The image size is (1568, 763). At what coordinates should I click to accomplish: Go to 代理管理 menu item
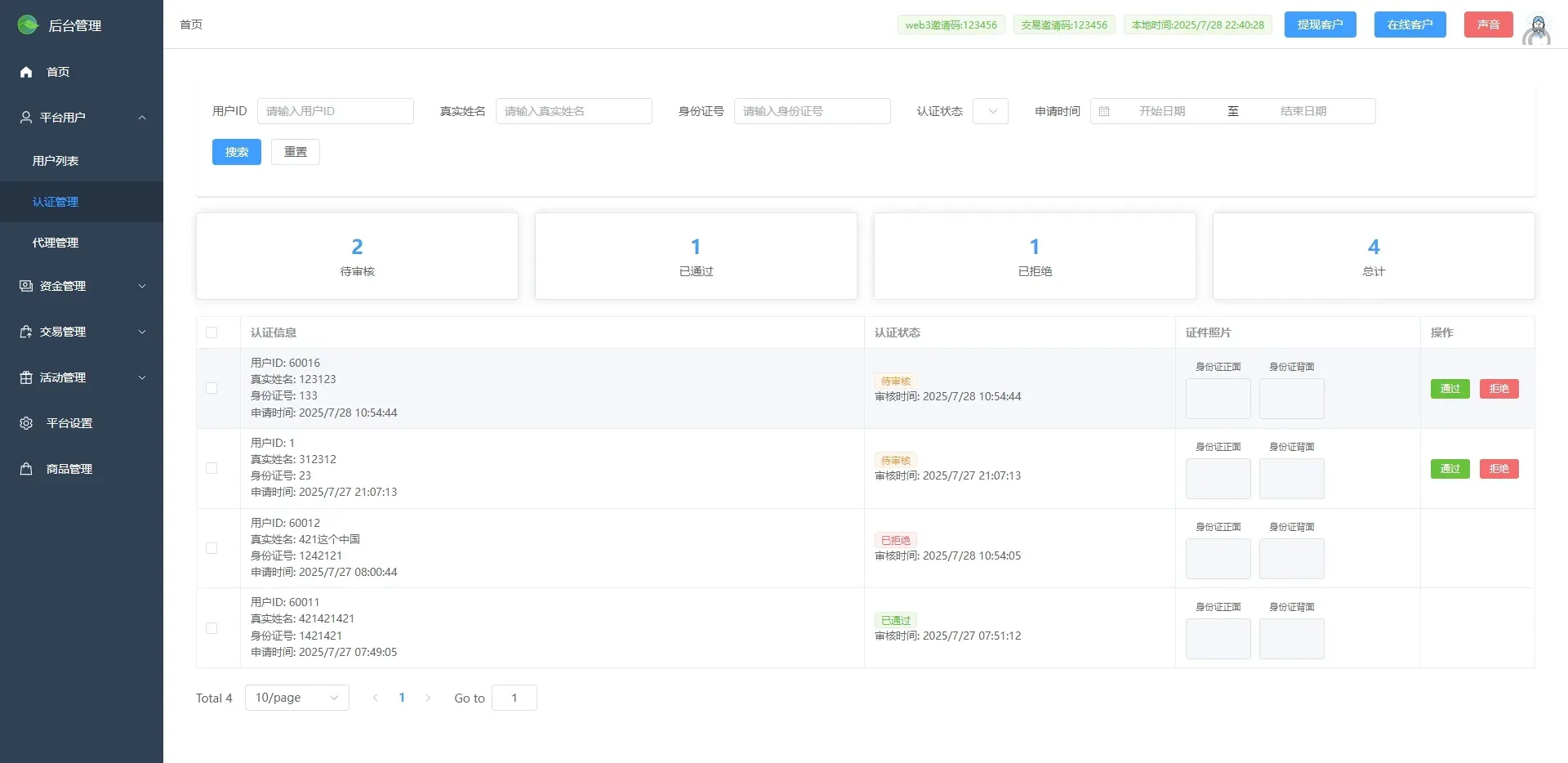point(56,243)
